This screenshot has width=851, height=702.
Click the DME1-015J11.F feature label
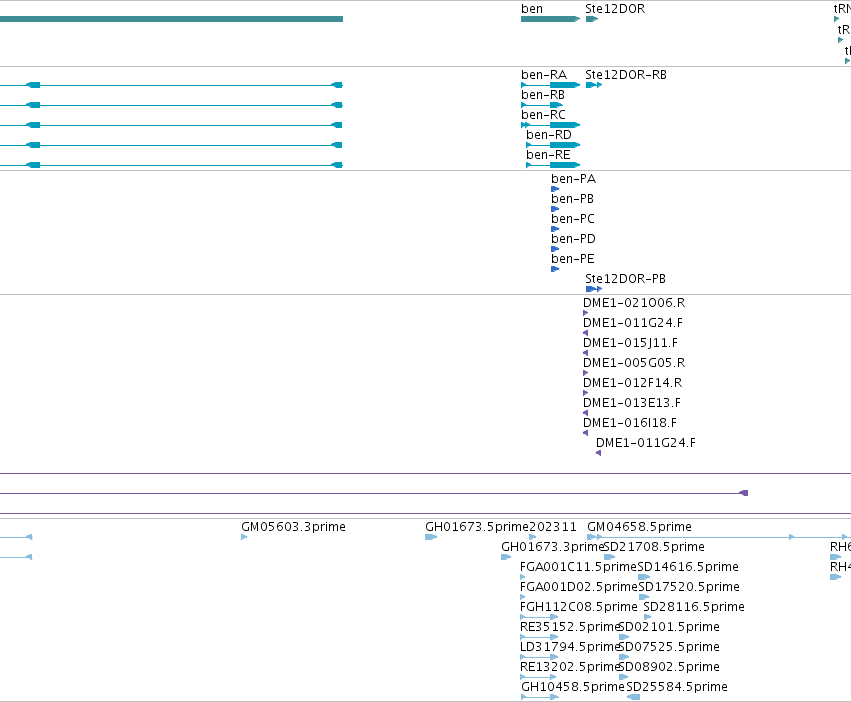pos(630,343)
